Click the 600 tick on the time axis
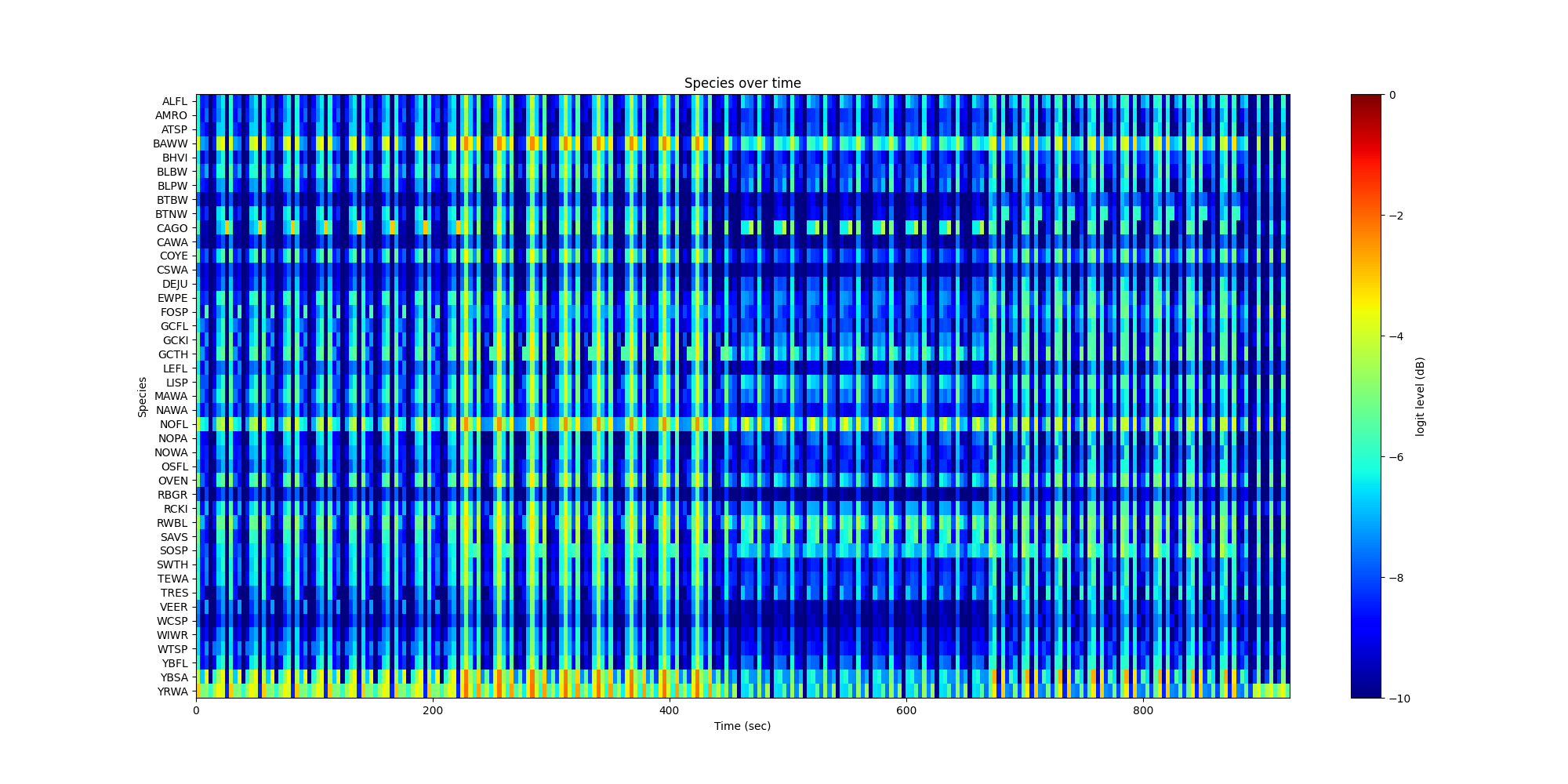Viewport: 1568px width, 784px height. click(x=906, y=710)
